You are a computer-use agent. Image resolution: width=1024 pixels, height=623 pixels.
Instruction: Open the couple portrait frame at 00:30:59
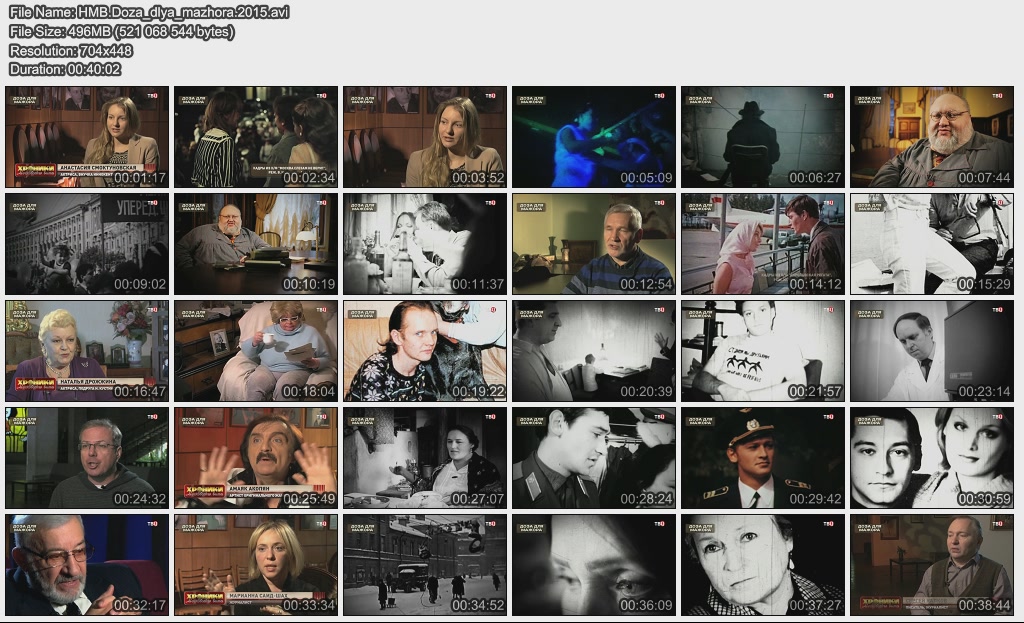(x=931, y=458)
